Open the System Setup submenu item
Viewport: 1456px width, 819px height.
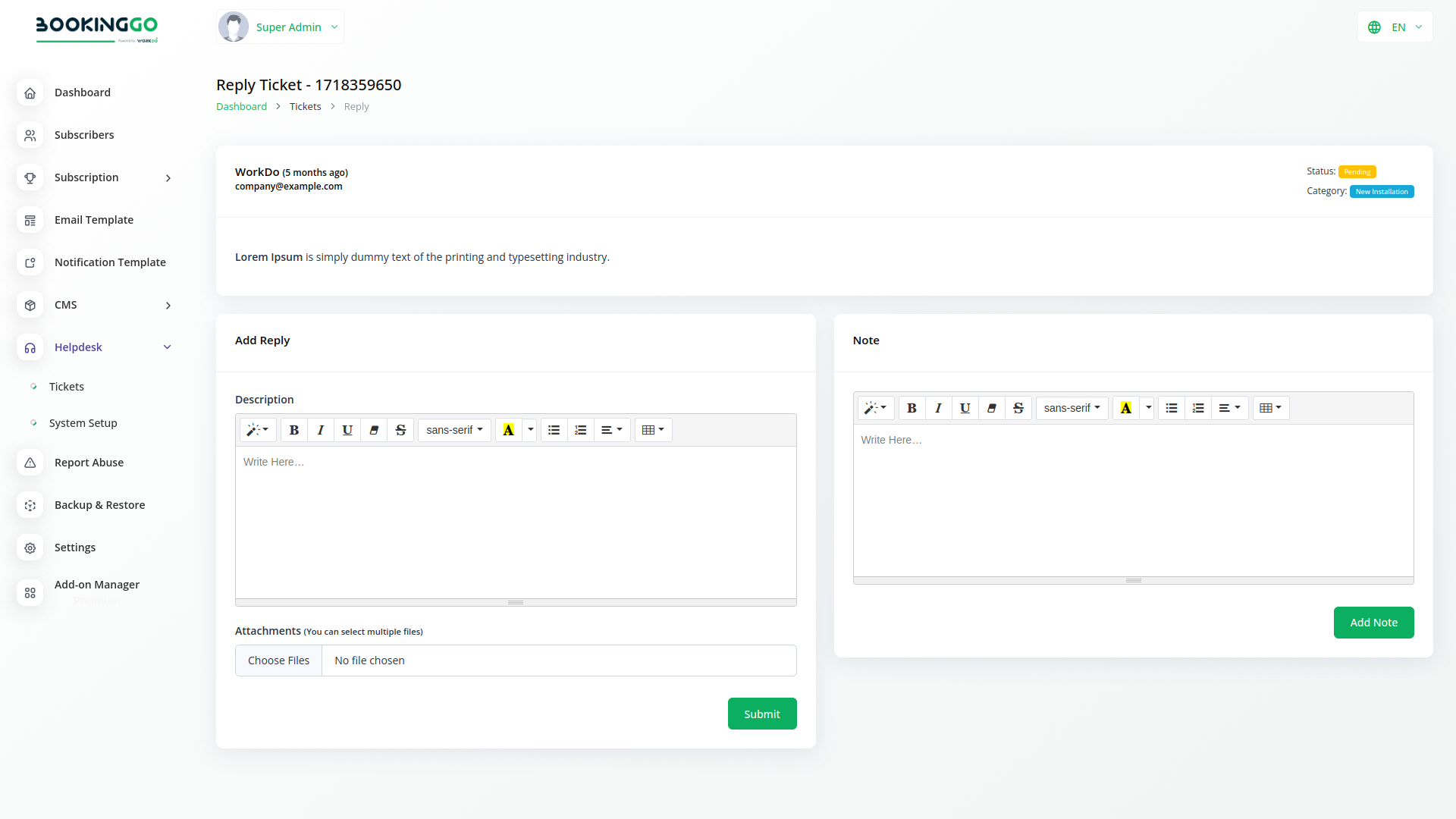point(83,423)
